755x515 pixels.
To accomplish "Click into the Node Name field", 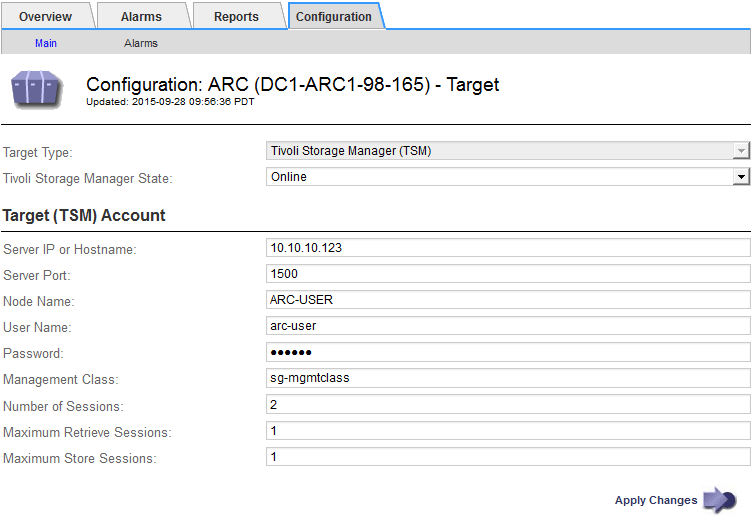I will [x=508, y=300].
